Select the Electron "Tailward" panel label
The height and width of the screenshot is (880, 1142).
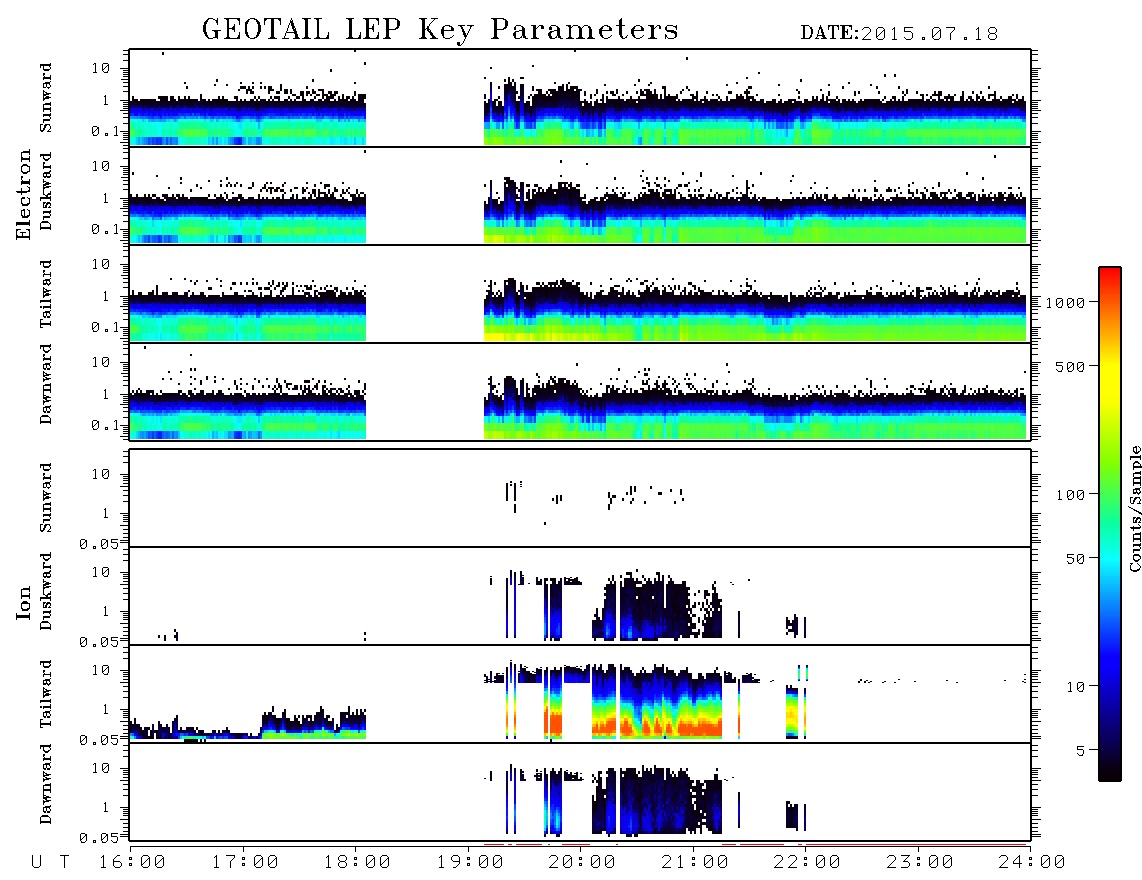(x=46, y=294)
